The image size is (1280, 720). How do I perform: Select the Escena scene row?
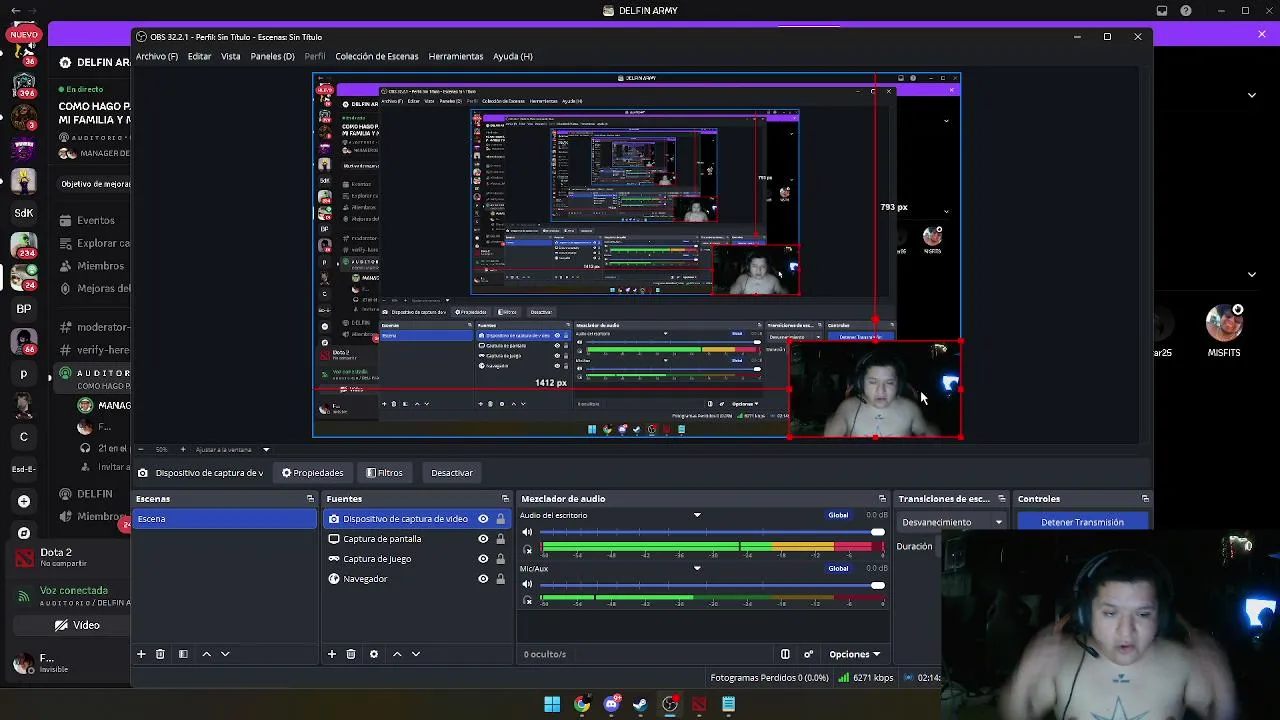click(x=225, y=519)
